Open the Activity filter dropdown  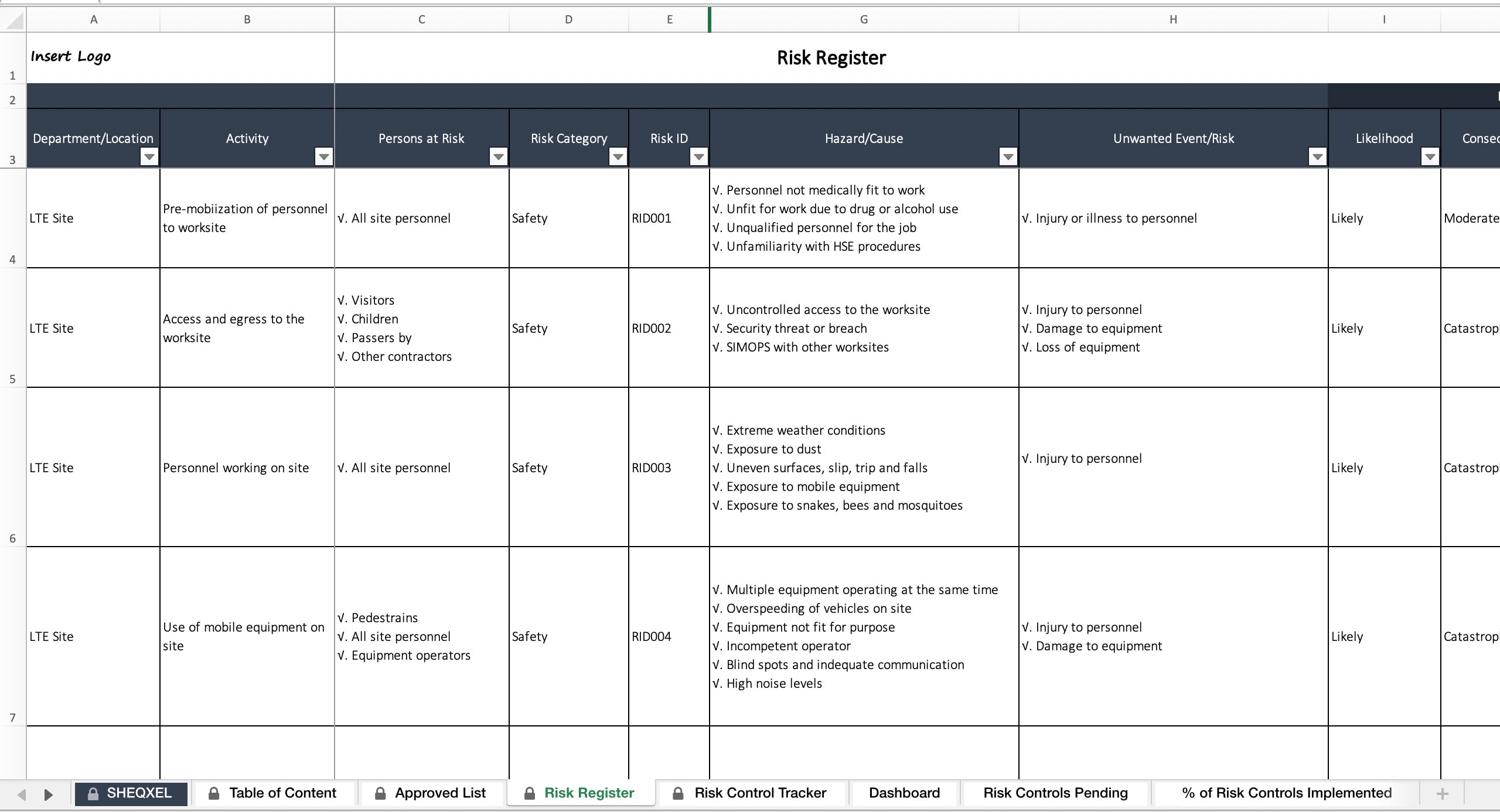(324, 156)
